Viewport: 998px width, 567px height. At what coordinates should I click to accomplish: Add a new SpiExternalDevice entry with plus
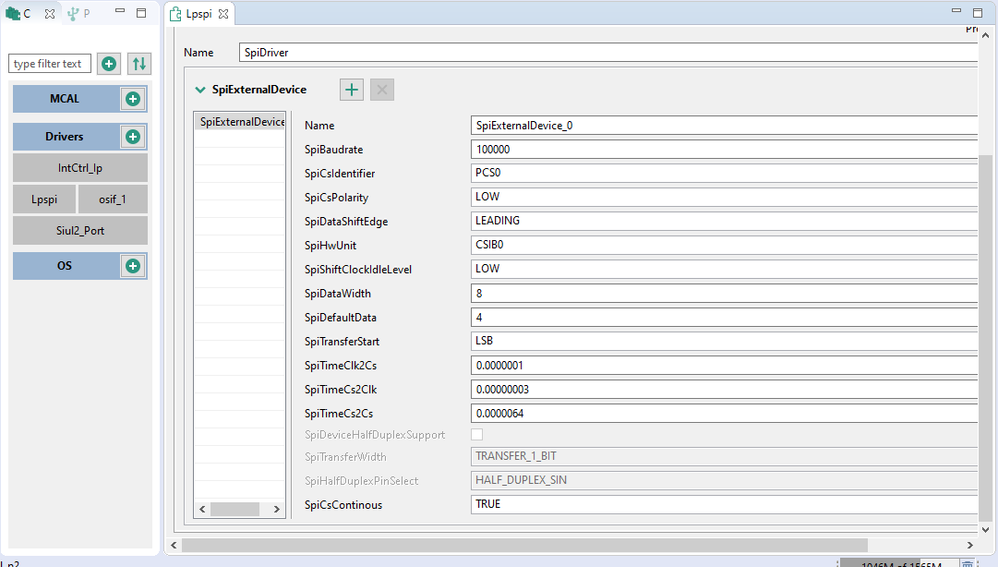click(x=351, y=90)
